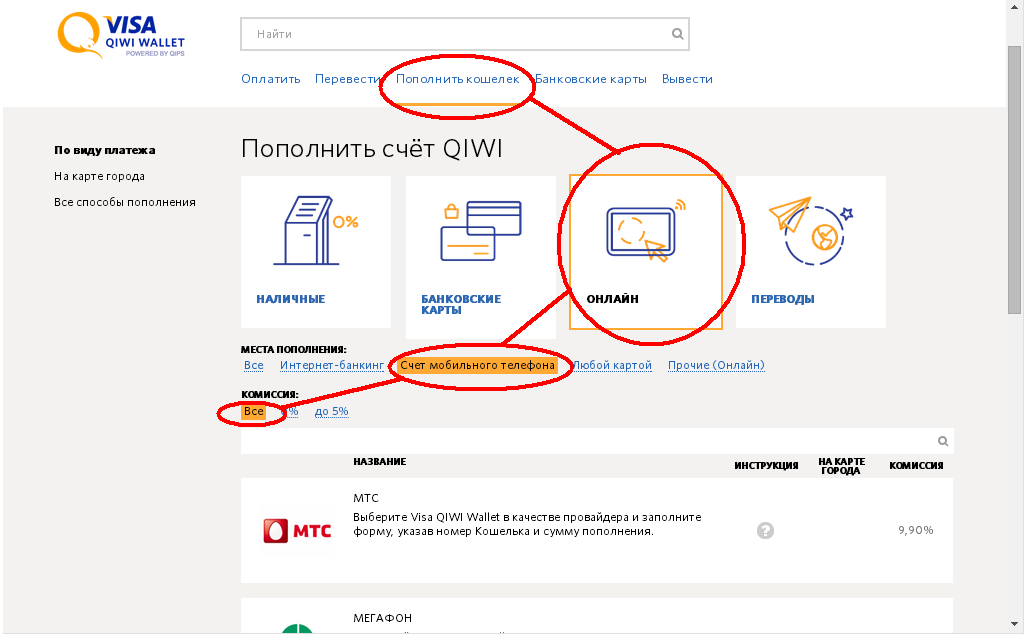Click the magnifier icon in Найти field
The width and height of the screenshot is (1024, 634).
[x=678, y=34]
